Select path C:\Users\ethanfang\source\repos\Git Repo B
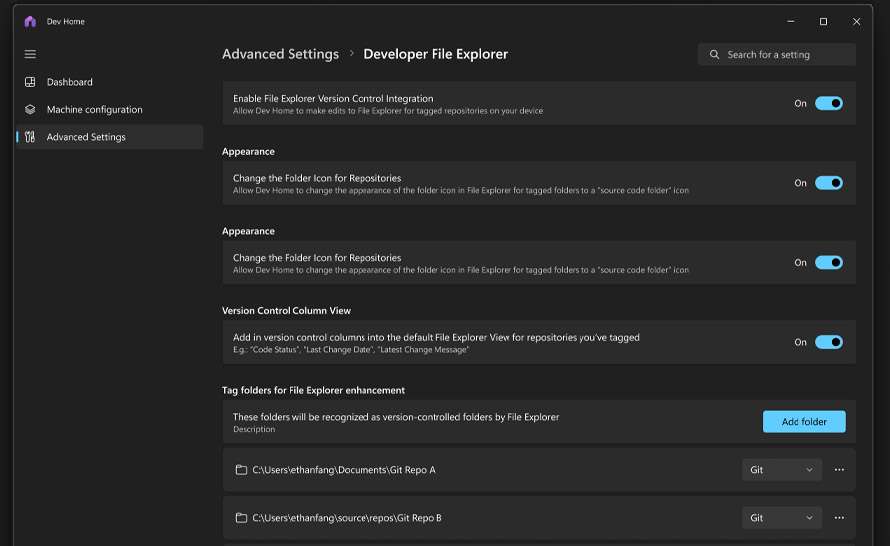This screenshot has height=546, width=890. click(347, 518)
